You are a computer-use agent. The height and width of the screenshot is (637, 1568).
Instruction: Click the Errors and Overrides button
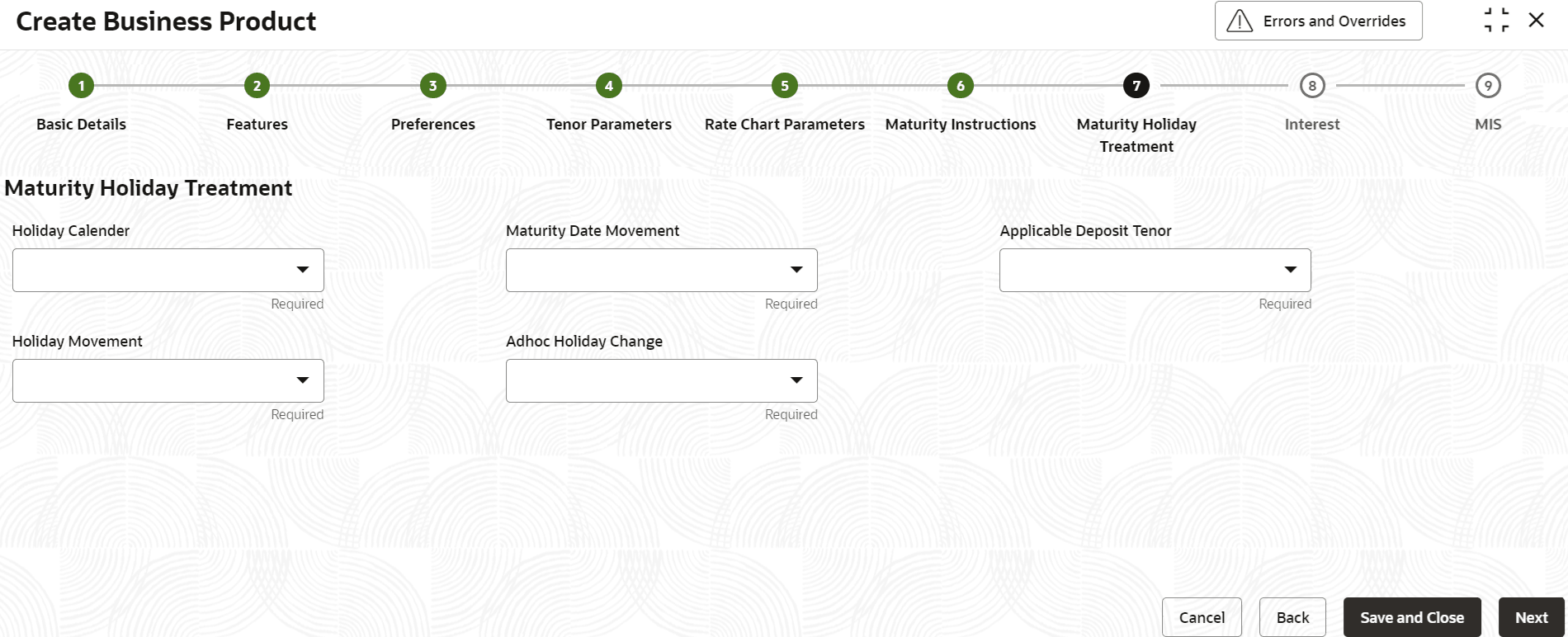click(1318, 21)
